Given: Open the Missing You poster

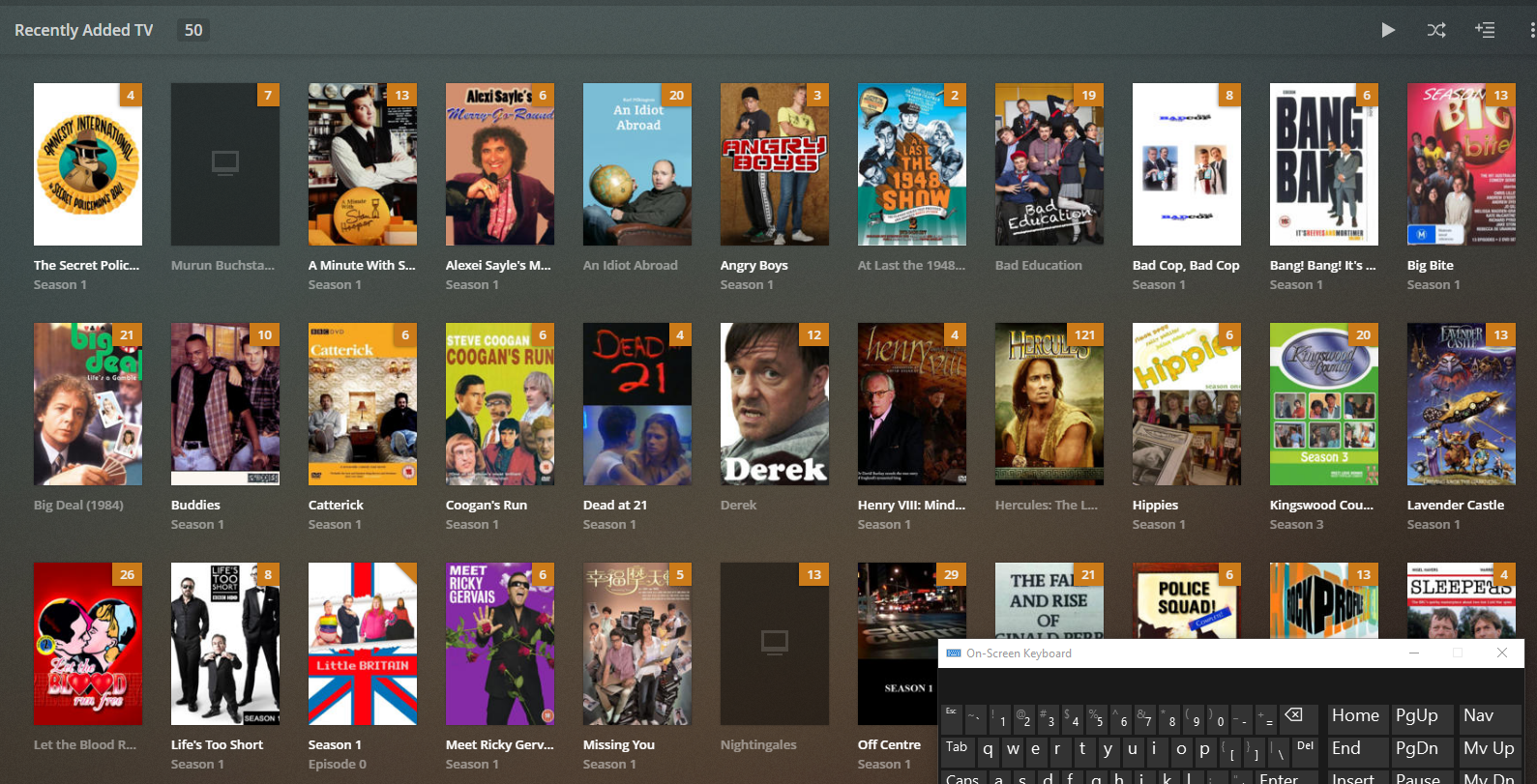Looking at the screenshot, I should pyautogui.click(x=637, y=644).
